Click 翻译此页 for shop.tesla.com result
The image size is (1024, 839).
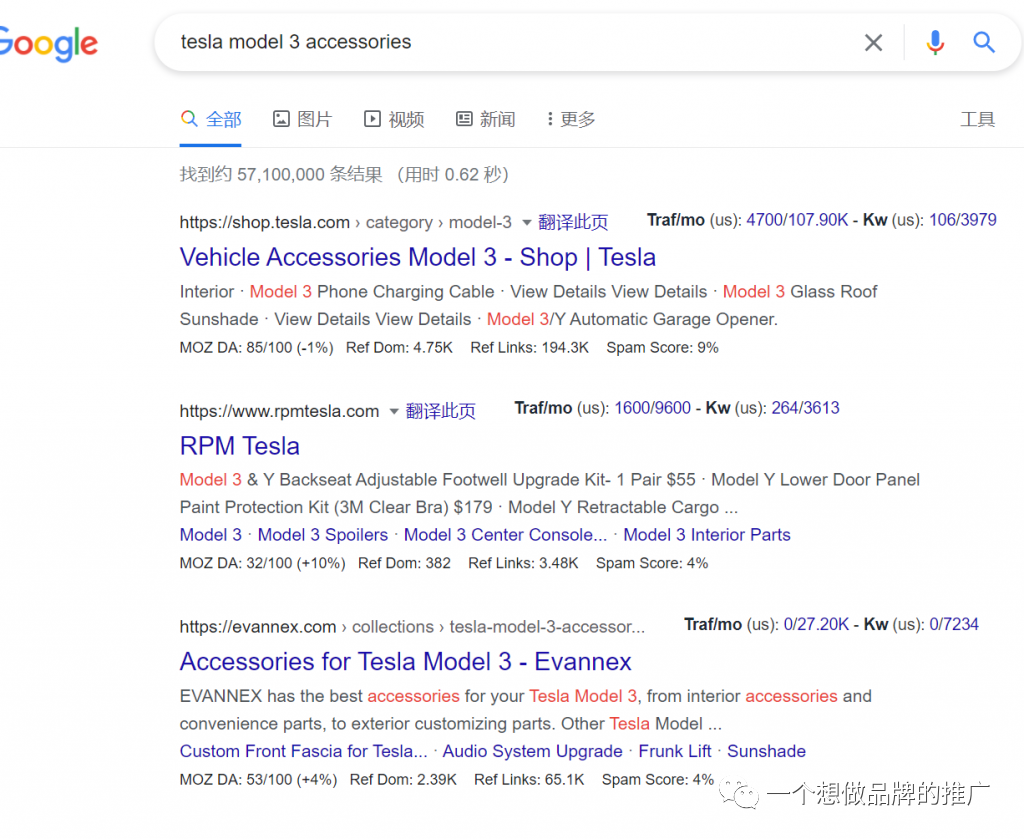573,223
